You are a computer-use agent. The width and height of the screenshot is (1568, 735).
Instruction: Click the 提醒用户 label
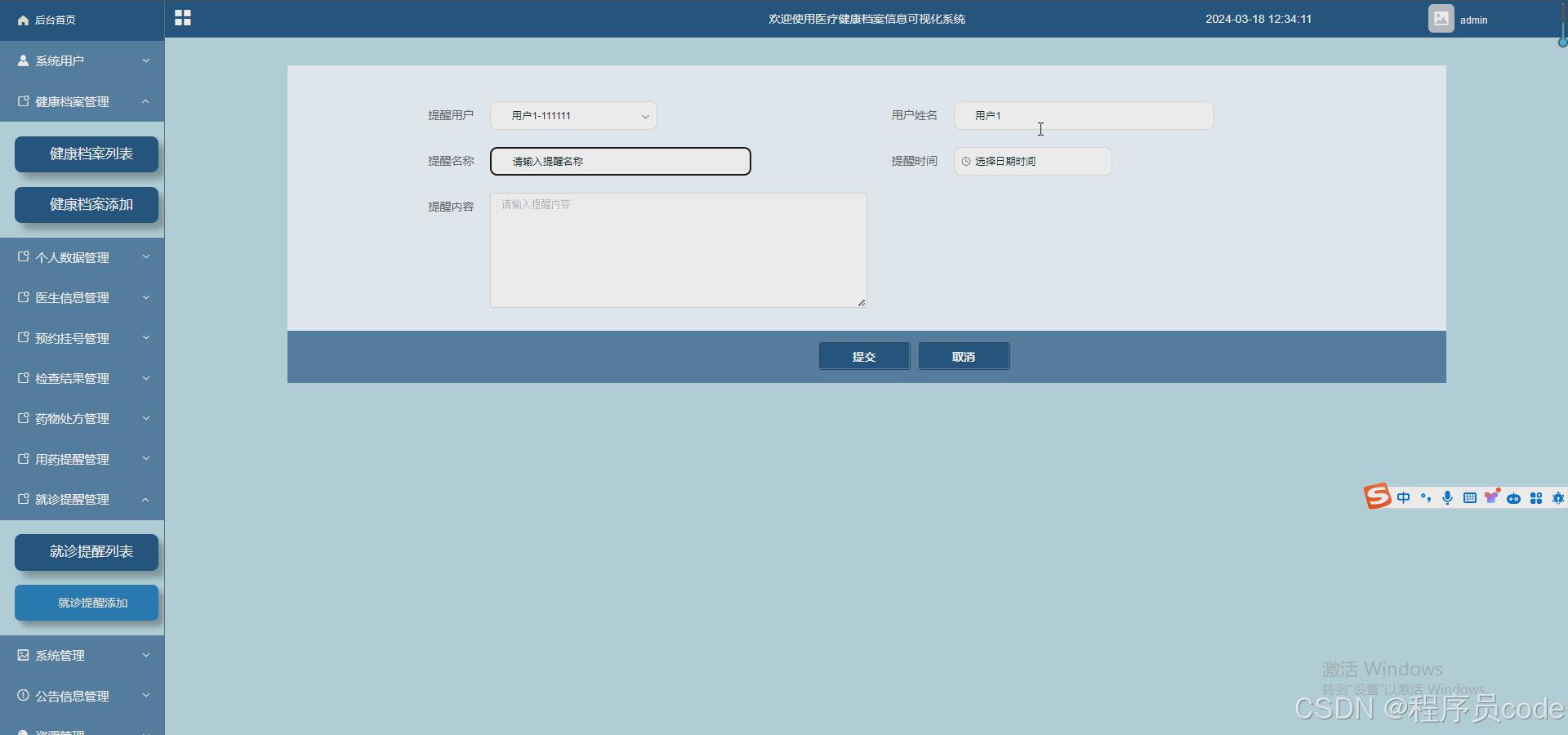point(451,115)
